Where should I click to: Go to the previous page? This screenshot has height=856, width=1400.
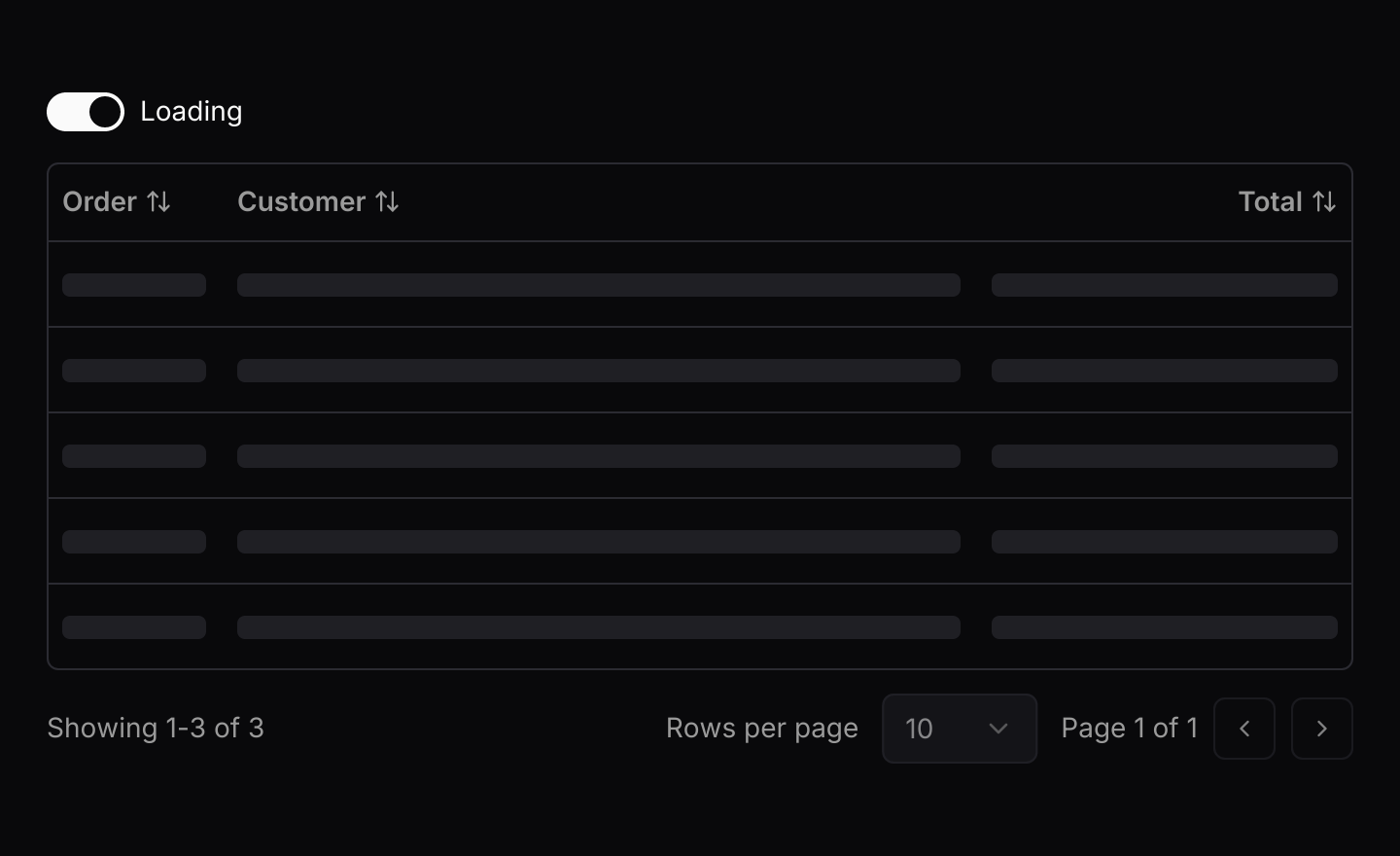[x=1244, y=729]
